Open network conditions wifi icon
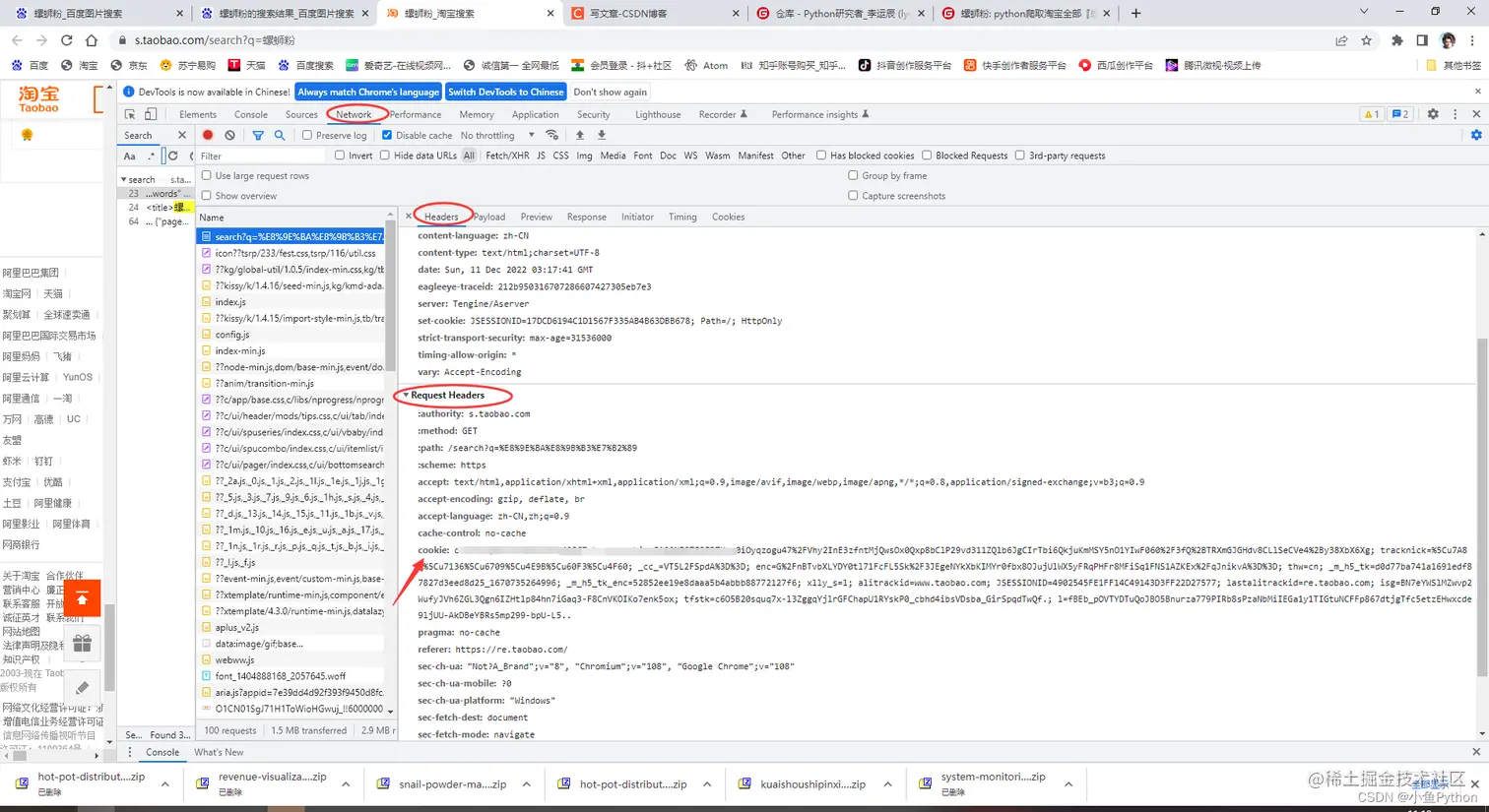 point(552,135)
